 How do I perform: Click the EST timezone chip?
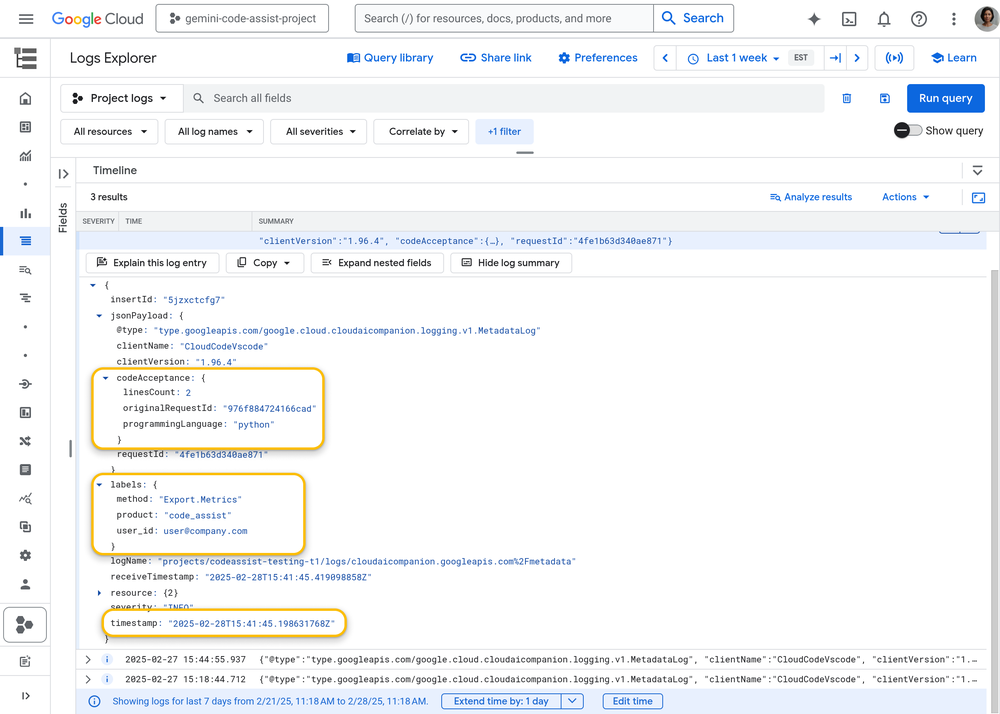click(x=801, y=57)
